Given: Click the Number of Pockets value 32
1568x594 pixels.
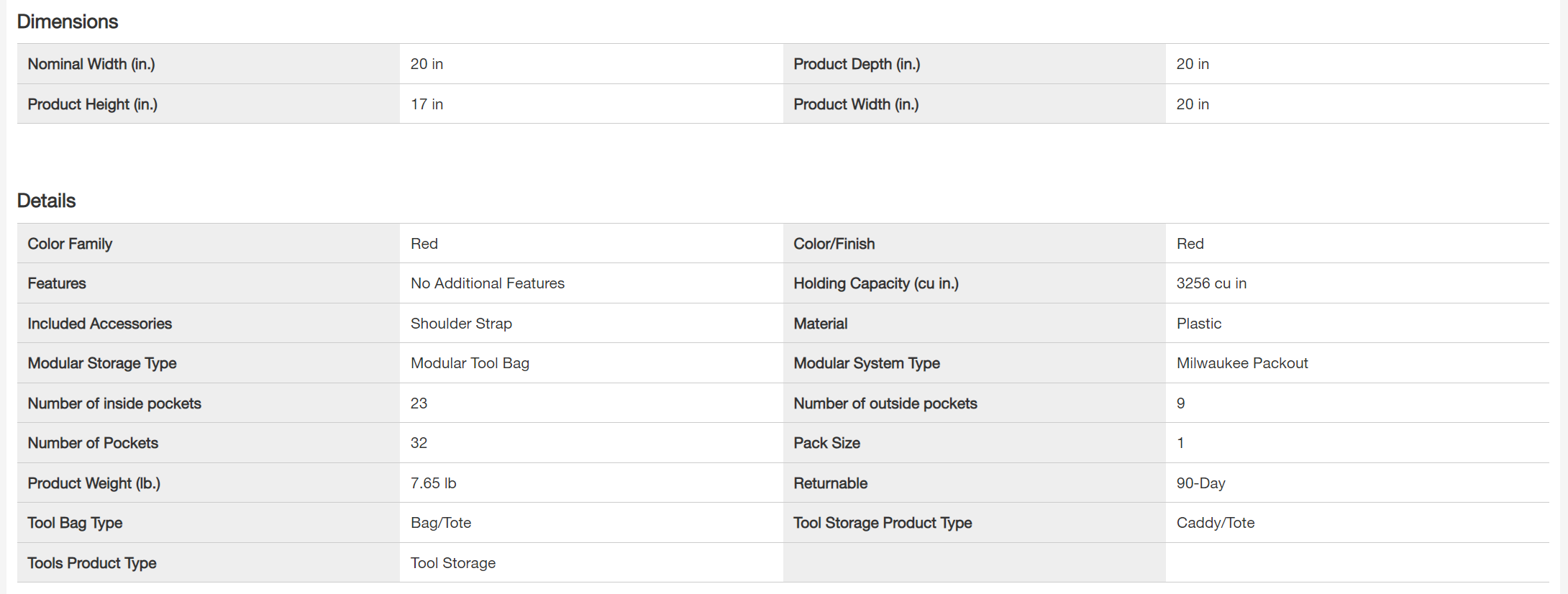Looking at the screenshot, I should tap(419, 443).
